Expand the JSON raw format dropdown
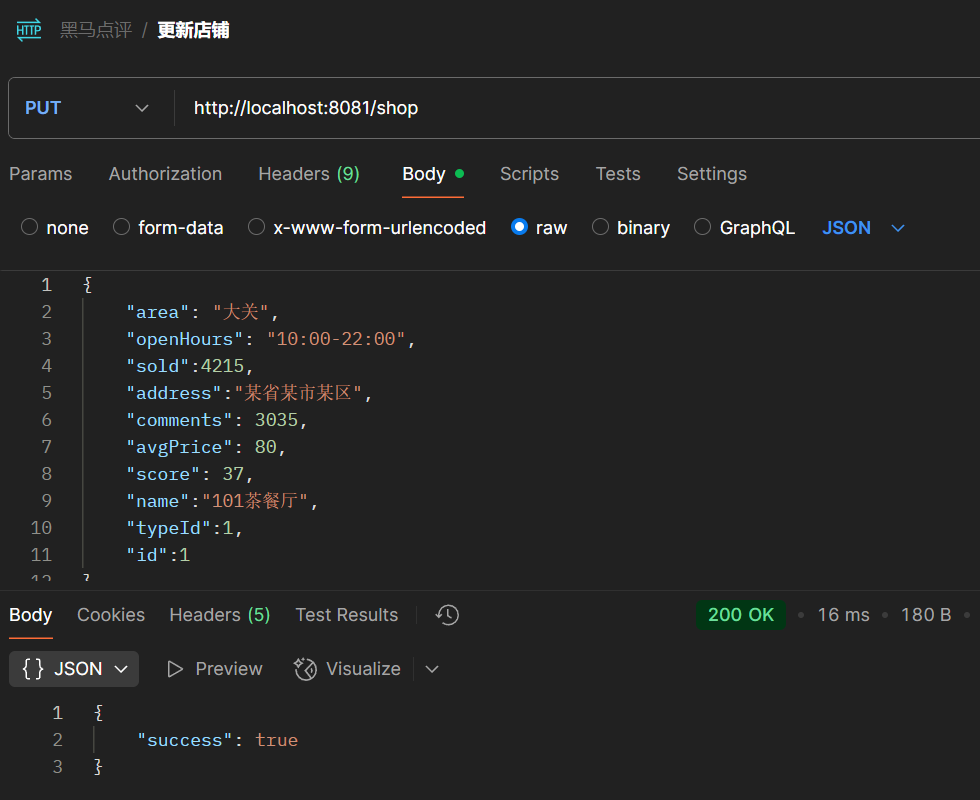The width and height of the screenshot is (980, 800). point(898,228)
